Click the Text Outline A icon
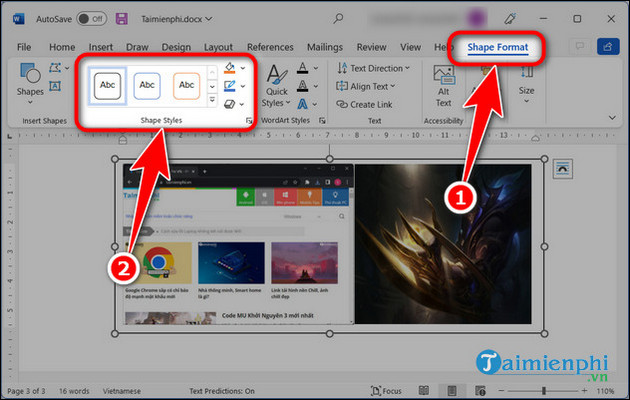The width and height of the screenshot is (630, 400). (x=303, y=86)
